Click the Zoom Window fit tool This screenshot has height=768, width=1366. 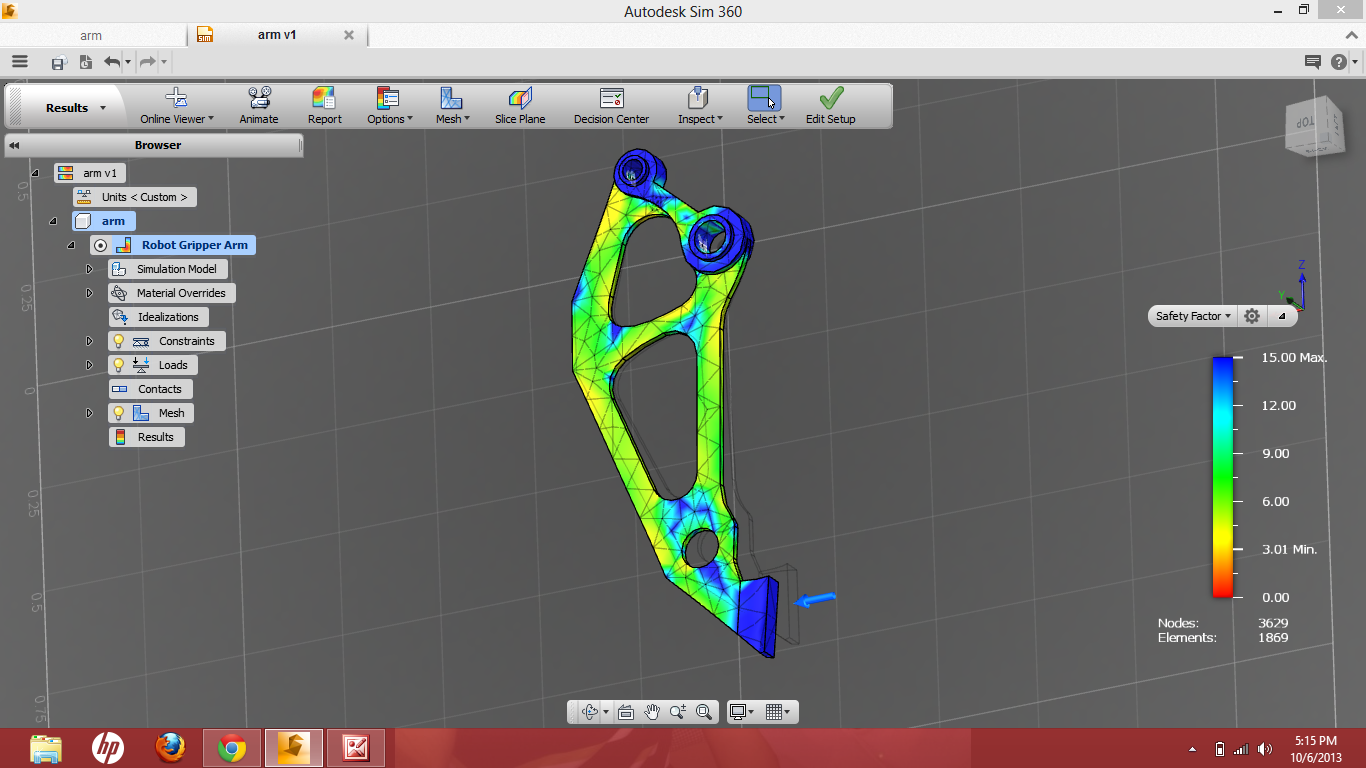tap(704, 712)
